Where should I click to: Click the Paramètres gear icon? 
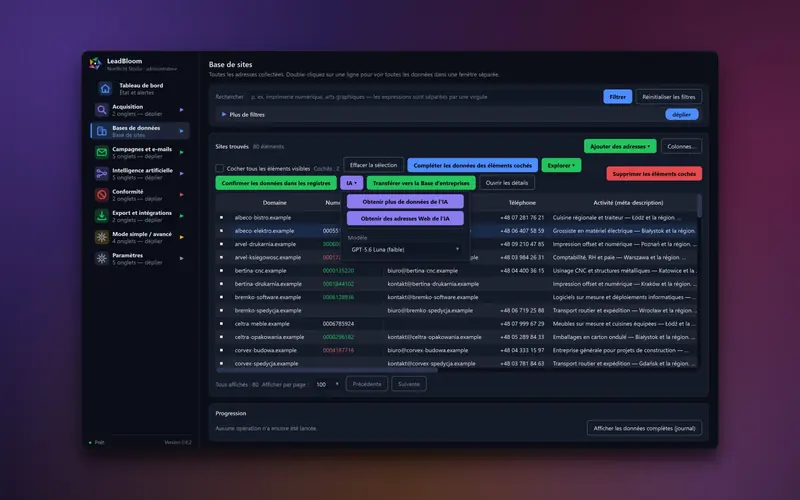click(102, 259)
